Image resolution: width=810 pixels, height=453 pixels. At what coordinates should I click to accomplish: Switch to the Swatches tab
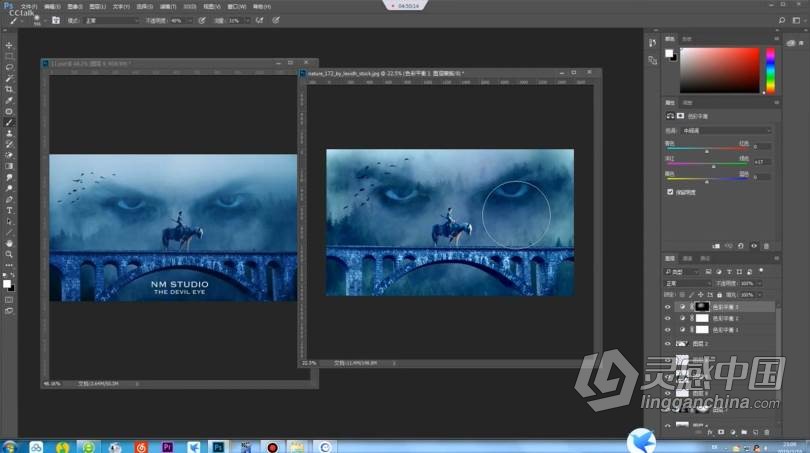coord(687,39)
